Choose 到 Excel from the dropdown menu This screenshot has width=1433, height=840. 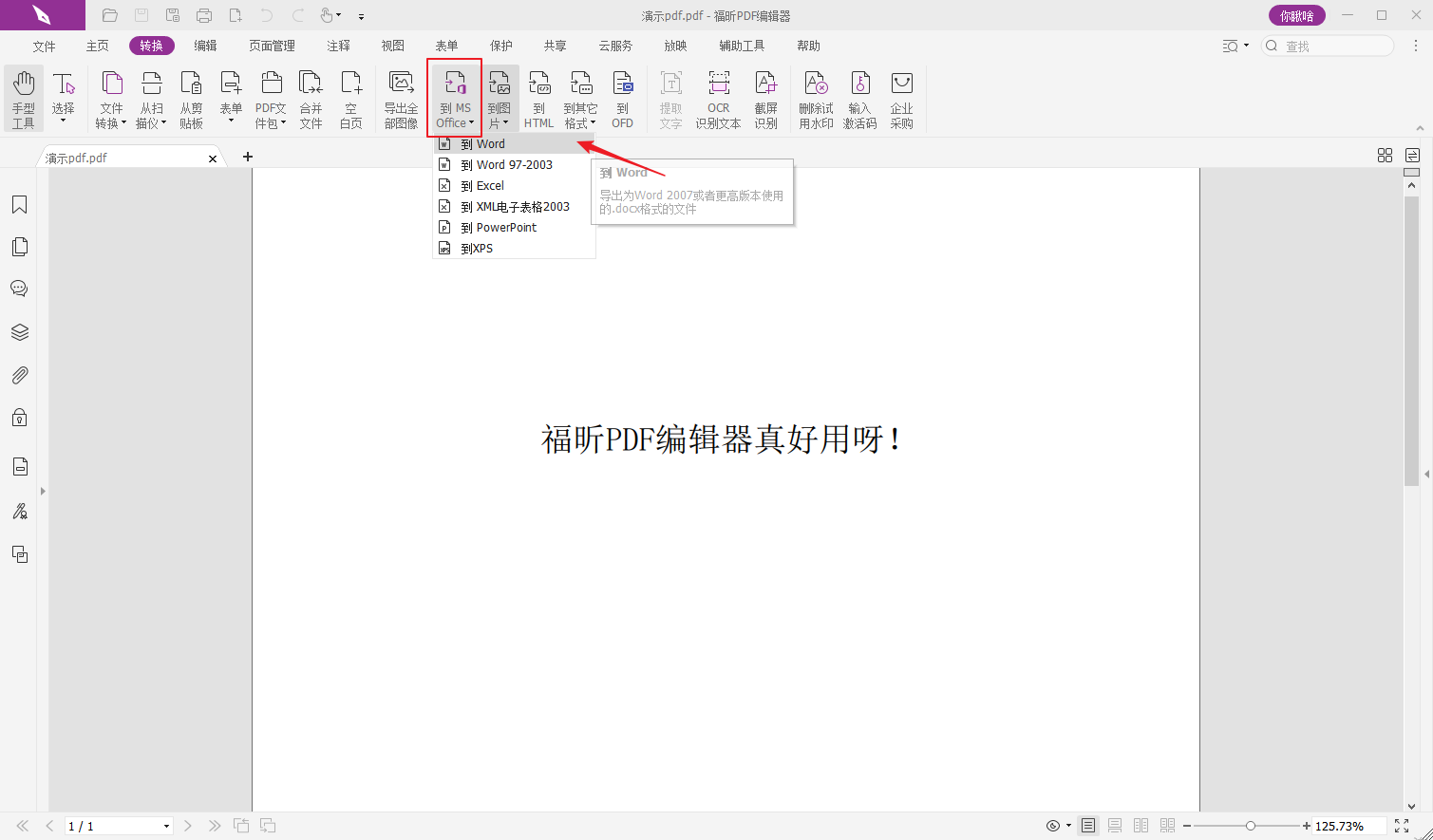coord(490,186)
